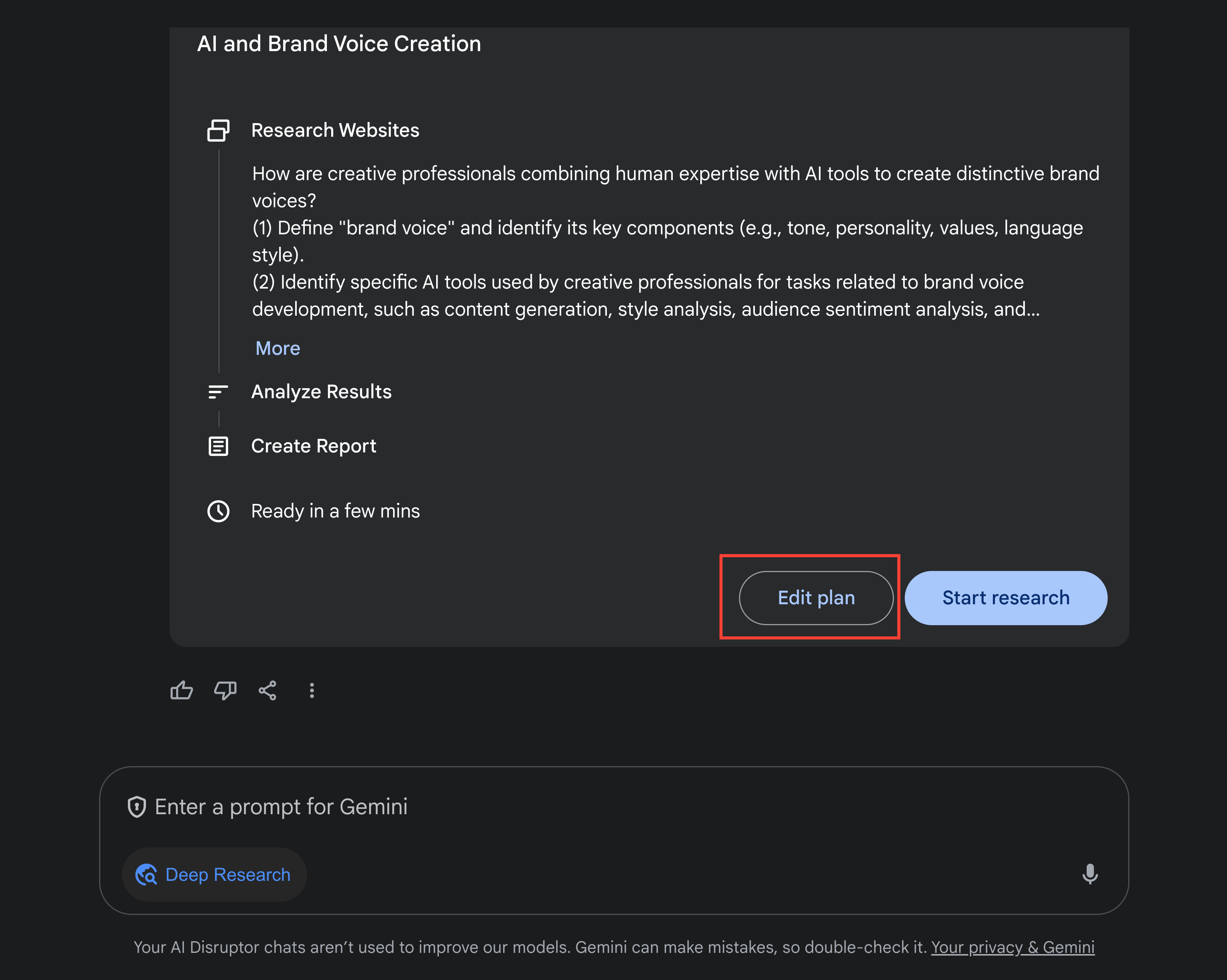The height and width of the screenshot is (980, 1227).
Task: Click the shield privacy icon in prompt box
Action: coord(137,807)
